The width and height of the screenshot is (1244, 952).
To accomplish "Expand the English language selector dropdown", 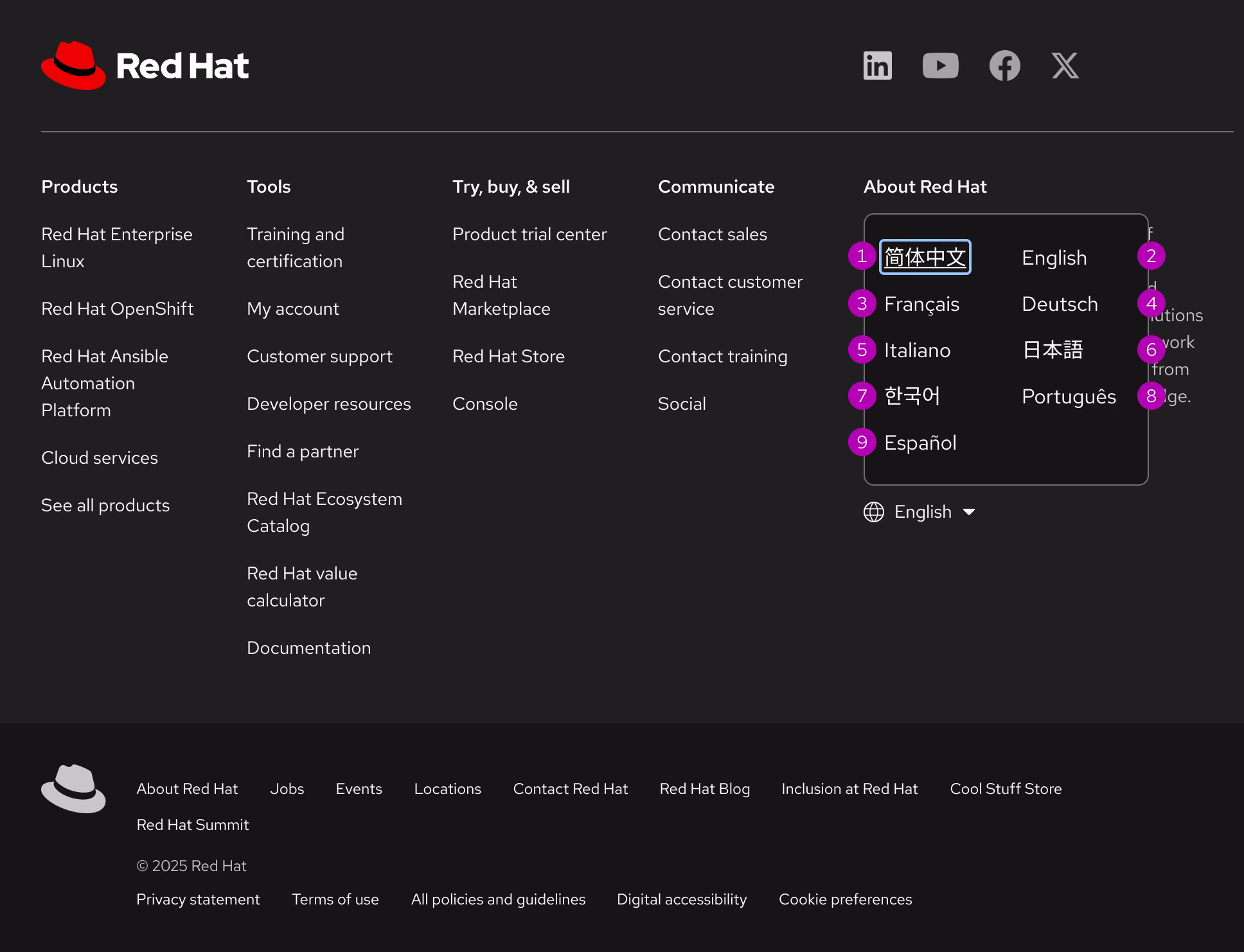I will click(923, 511).
